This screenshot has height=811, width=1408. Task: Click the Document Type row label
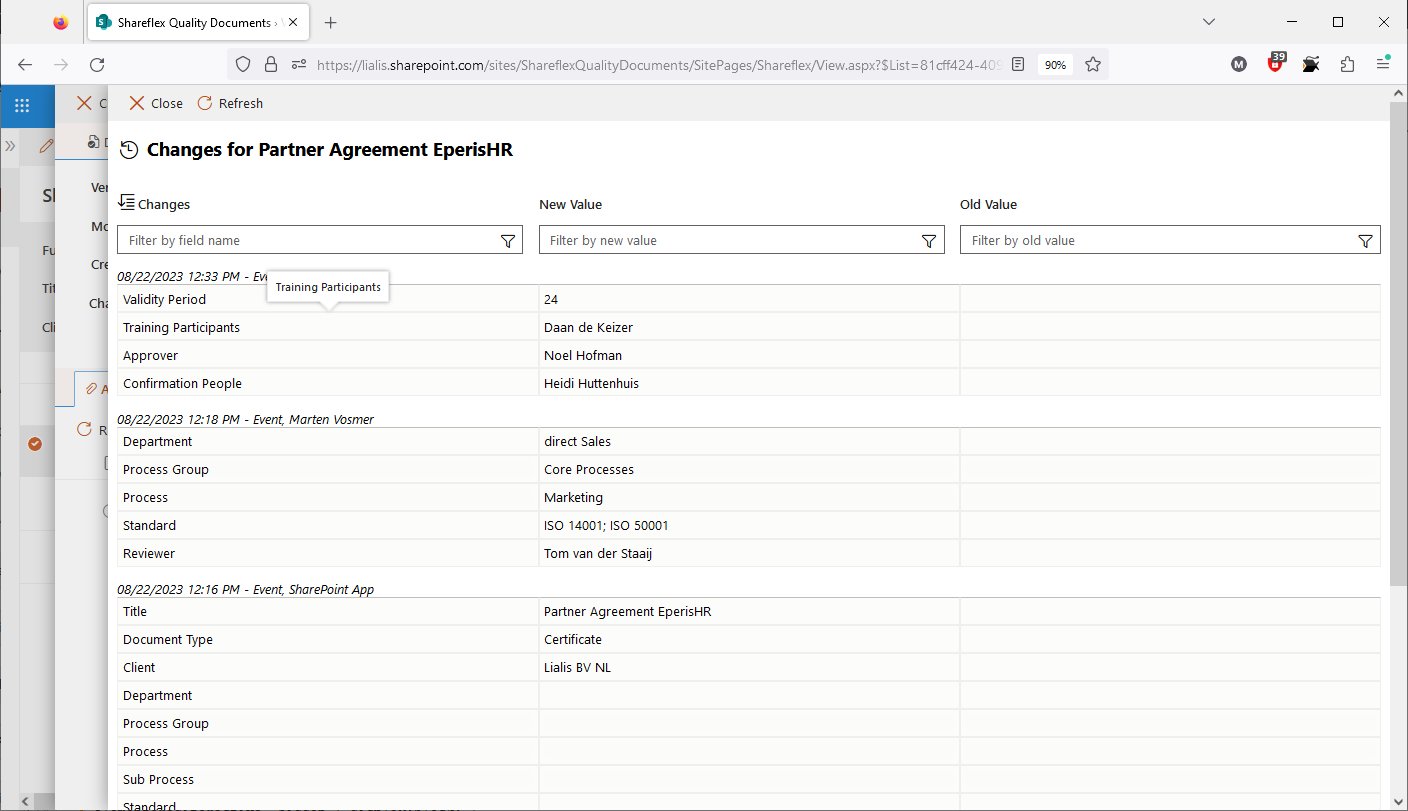click(x=168, y=639)
